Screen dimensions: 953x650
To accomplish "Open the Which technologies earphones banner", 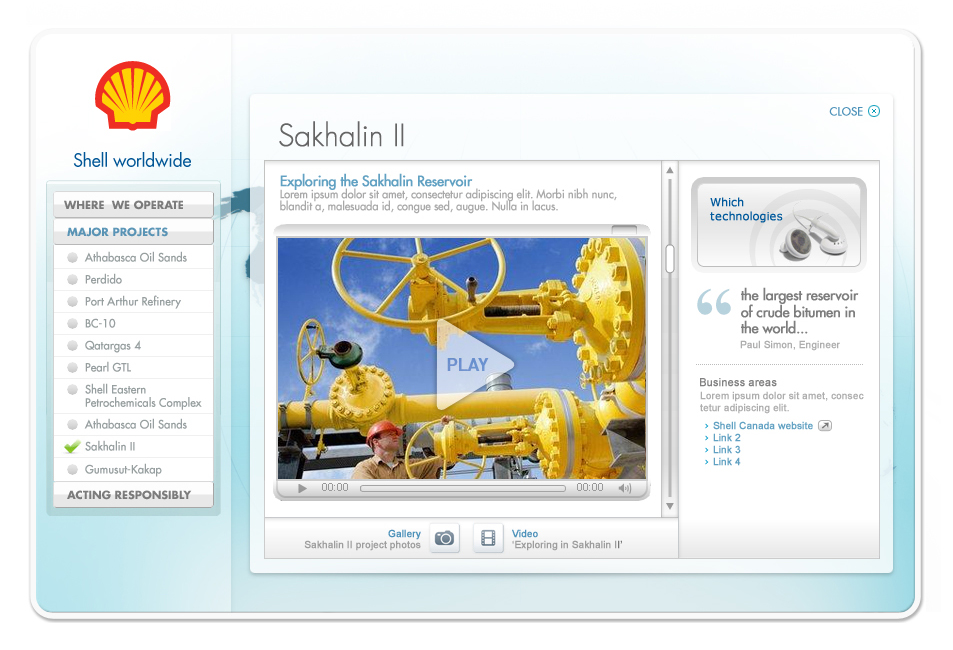I will pos(779,223).
